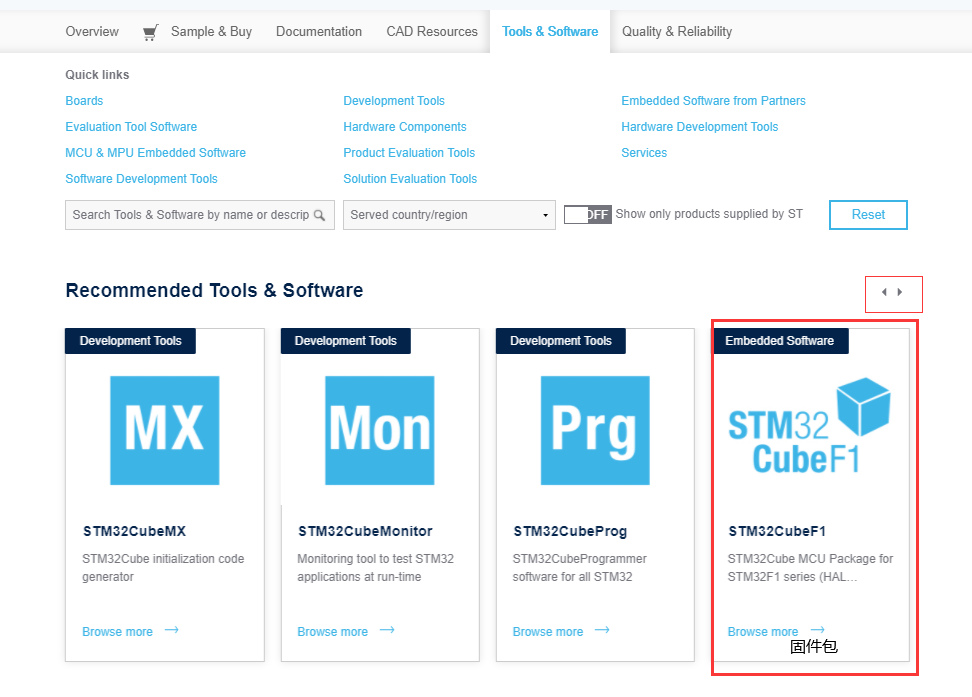
Task: Open the Services quick link
Action: [x=644, y=153]
